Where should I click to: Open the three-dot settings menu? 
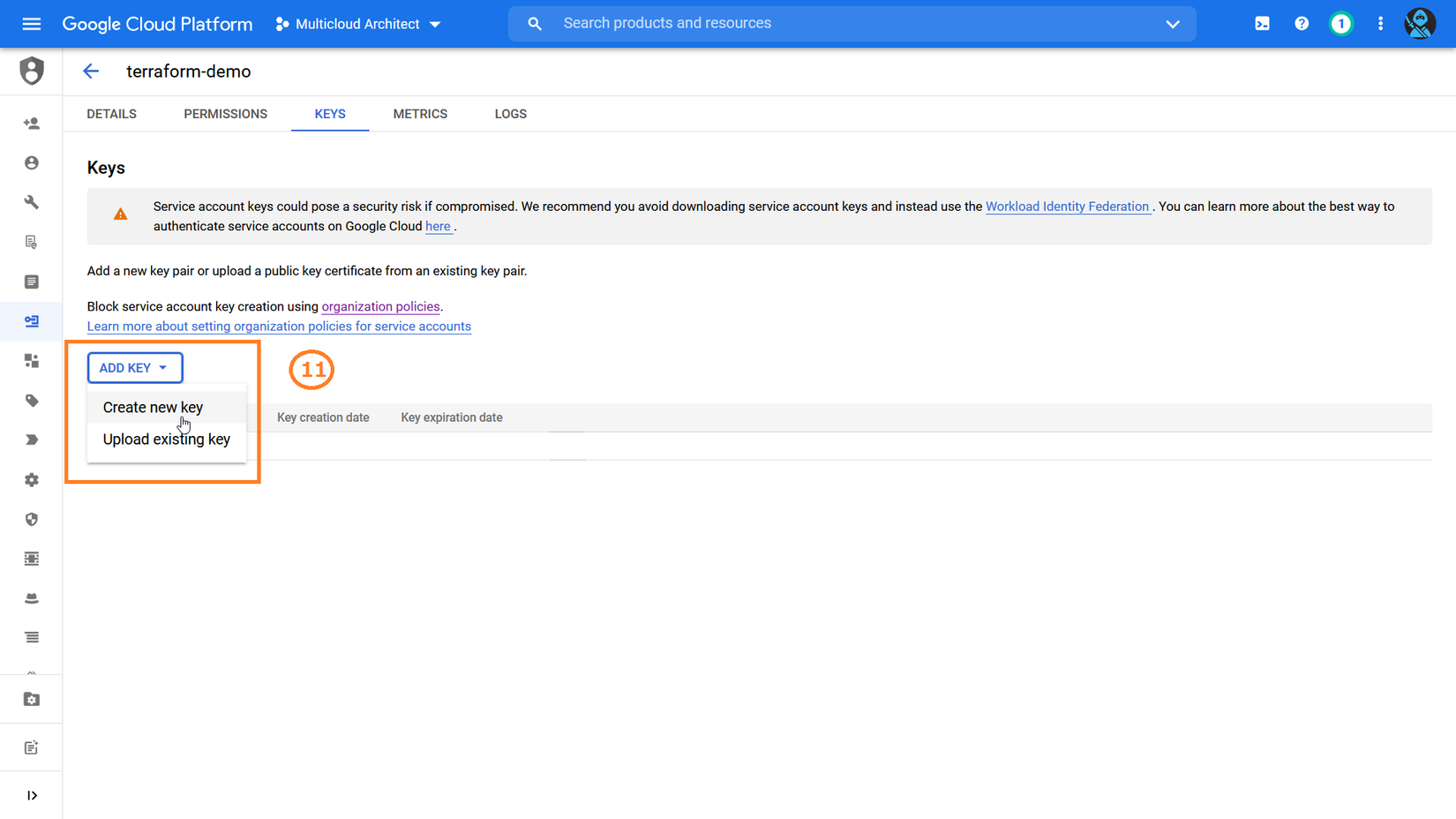[x=1381, y=24]
